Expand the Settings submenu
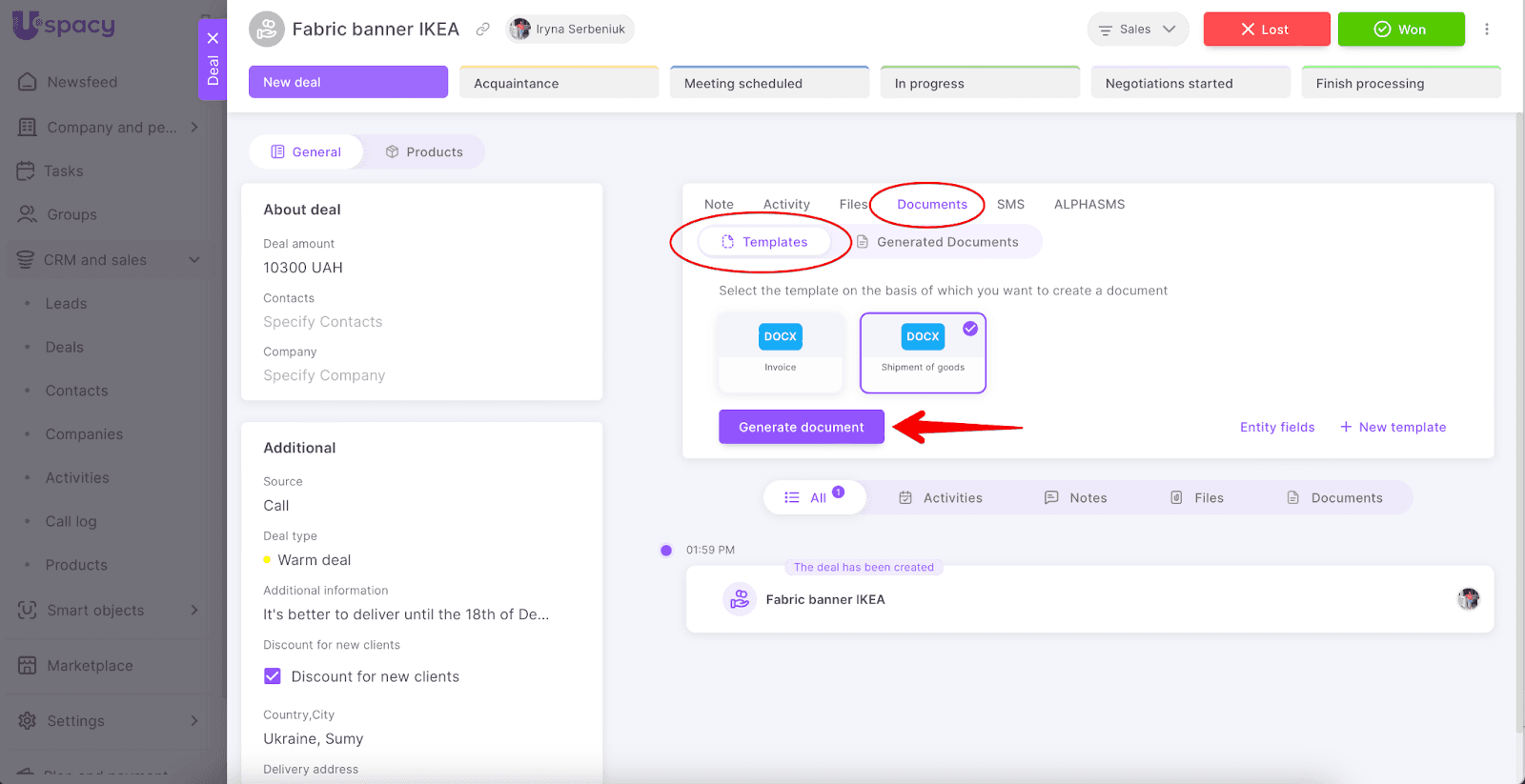The width and height of the screenshot is (1525, 784). coord(194,721)
